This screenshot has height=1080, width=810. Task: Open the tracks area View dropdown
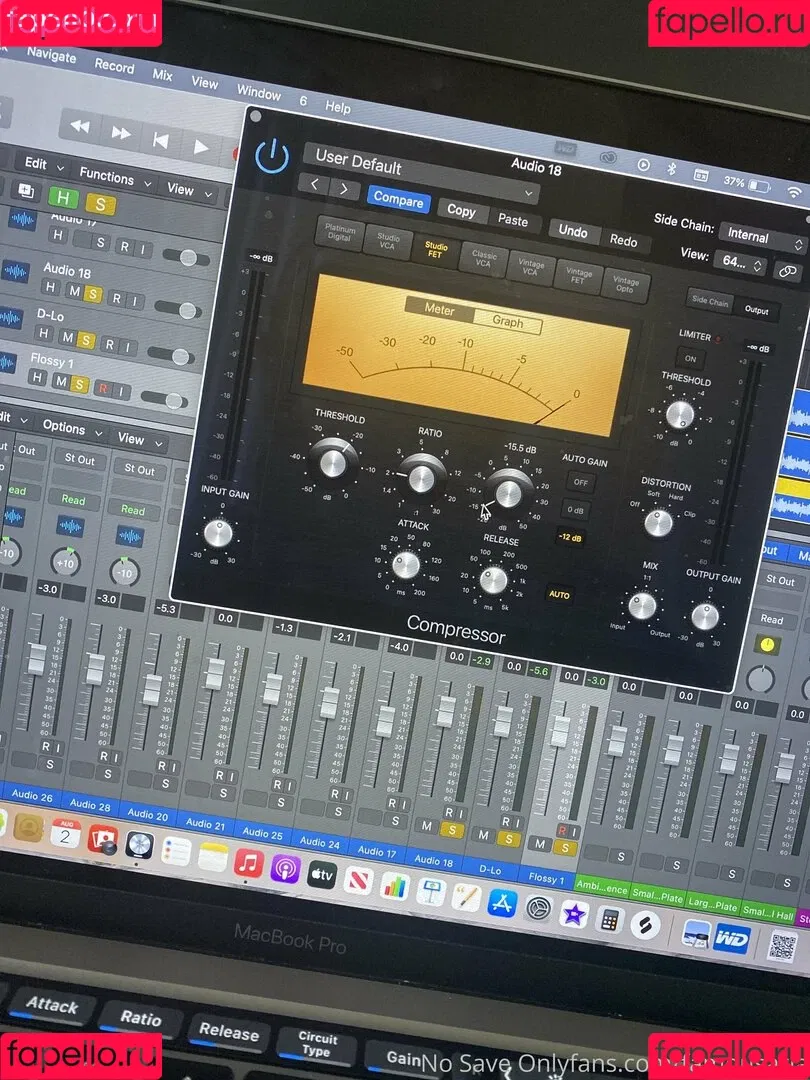pos(189,190)
